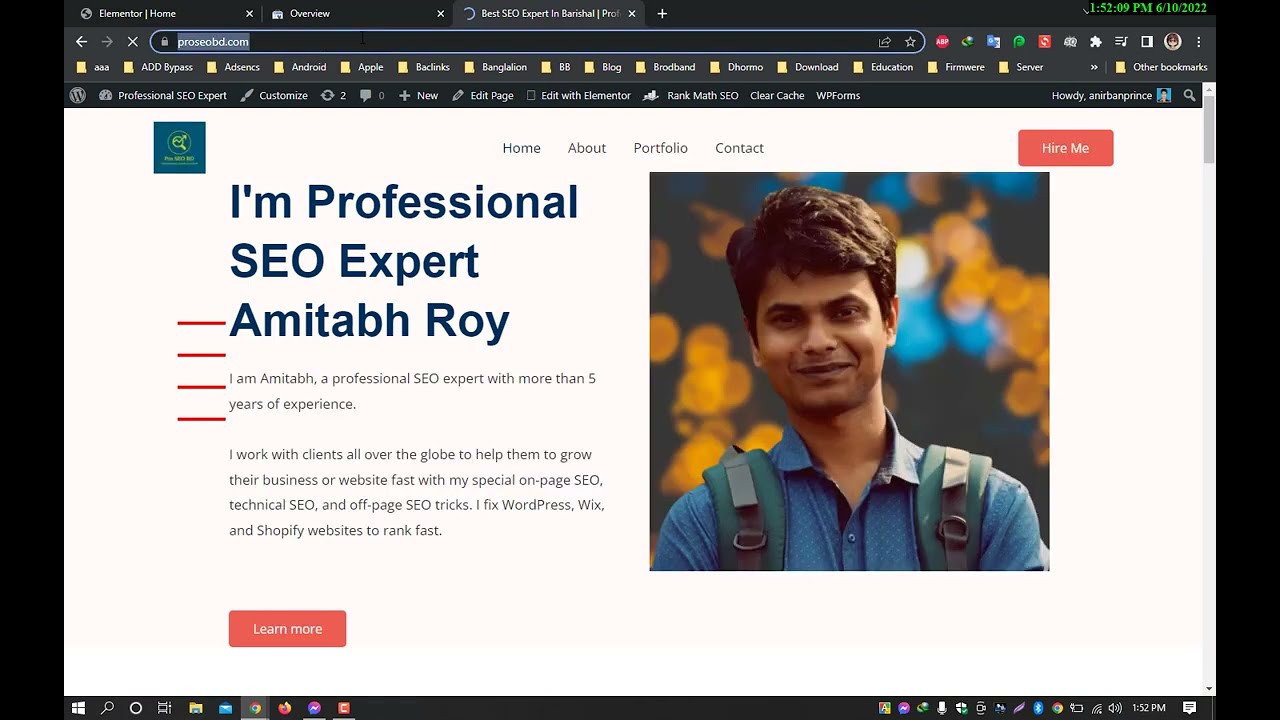The image size is (1280, 720).
Task: Open the Extensions puzzle menu
Action: coord(1096,42)
